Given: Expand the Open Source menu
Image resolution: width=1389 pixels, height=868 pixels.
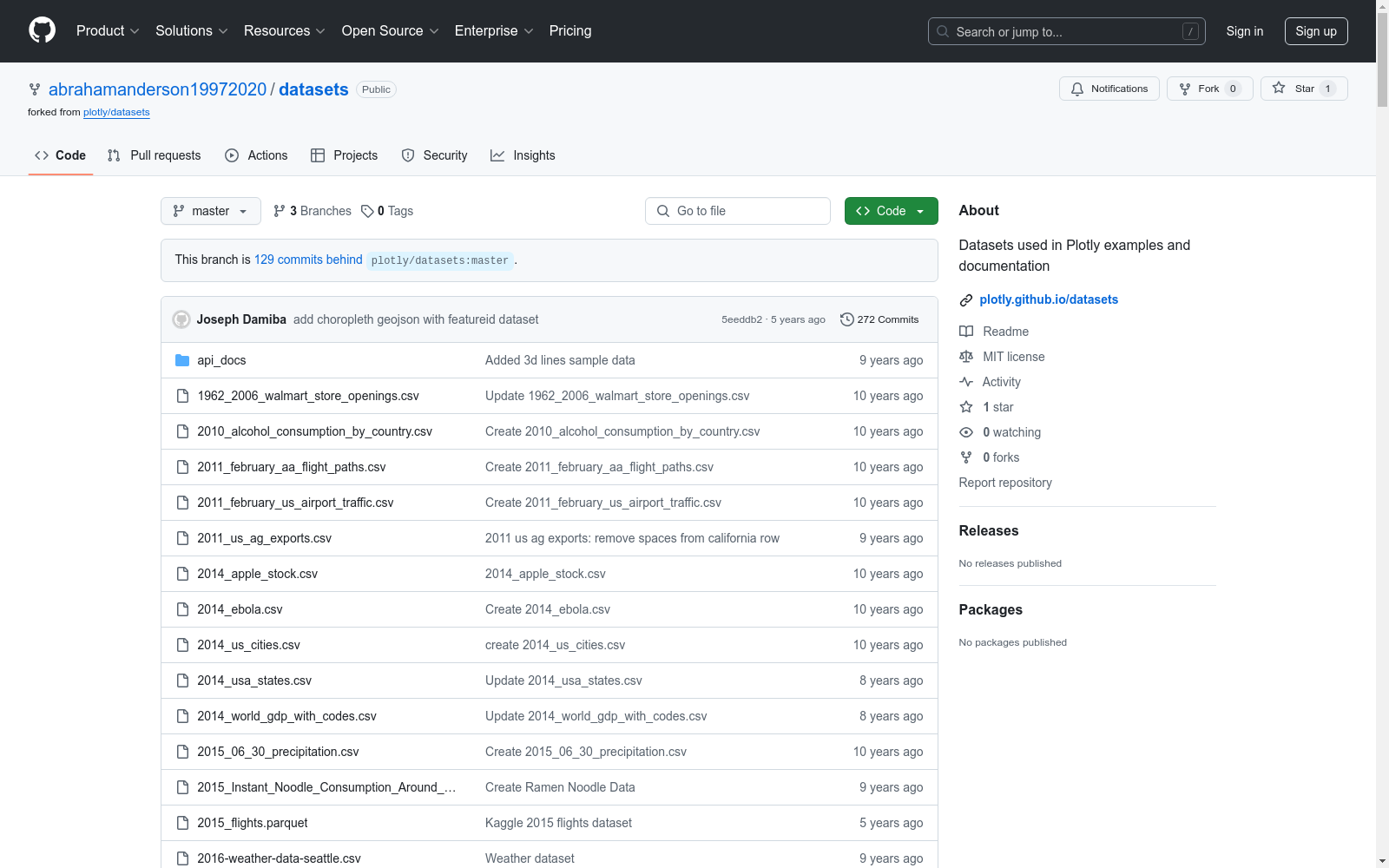Looking at the screenshot, I should pos(391,31).
